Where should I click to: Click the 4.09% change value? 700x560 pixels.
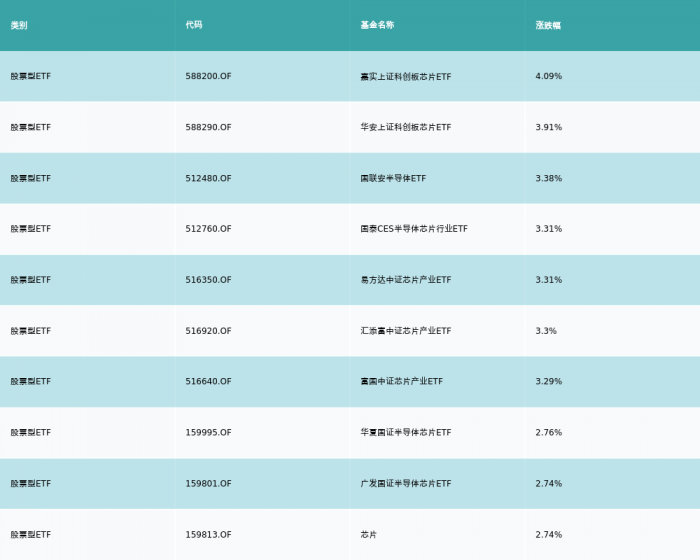[x=549, y=76]
